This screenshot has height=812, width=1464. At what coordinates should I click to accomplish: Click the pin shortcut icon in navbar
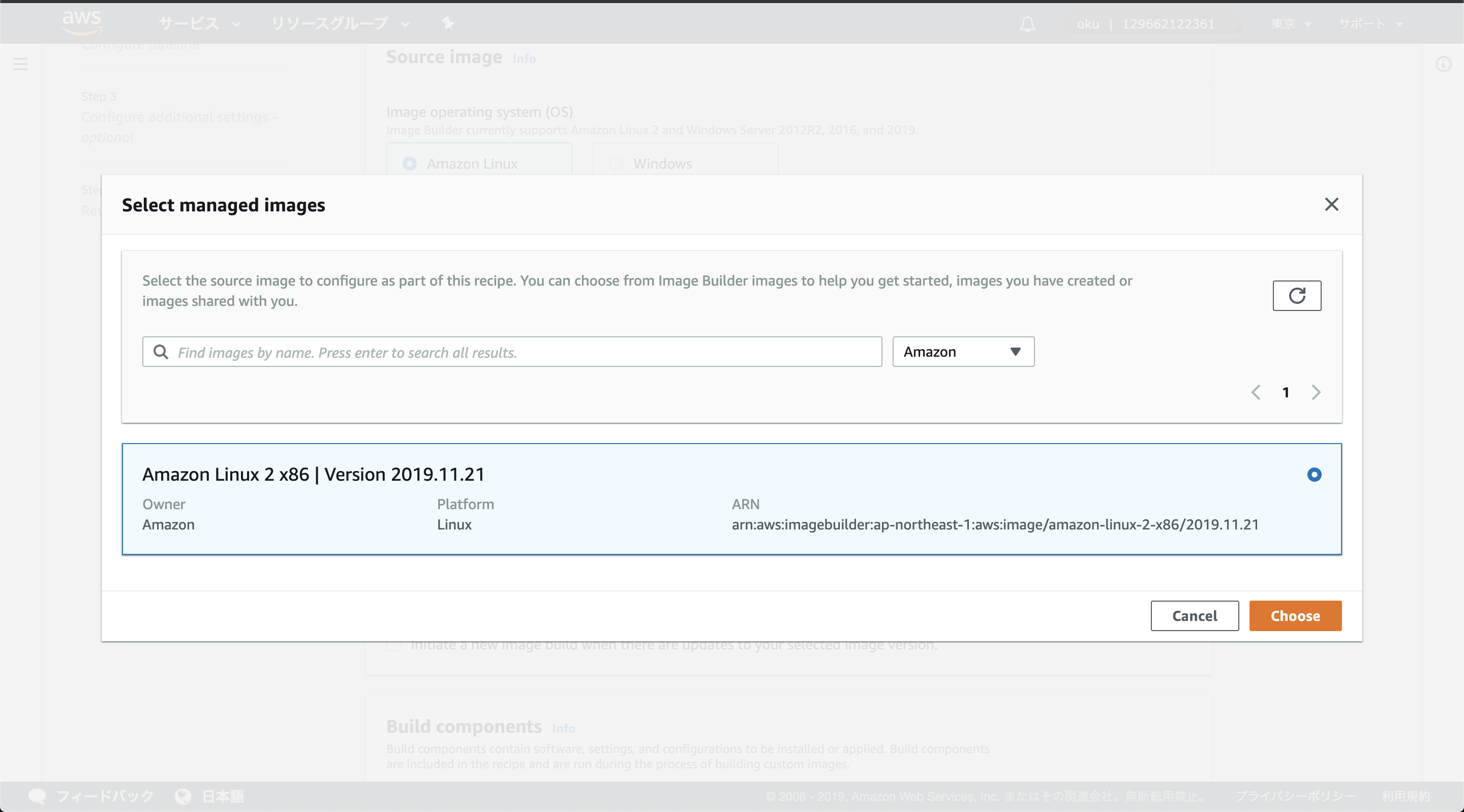(448, 23)
